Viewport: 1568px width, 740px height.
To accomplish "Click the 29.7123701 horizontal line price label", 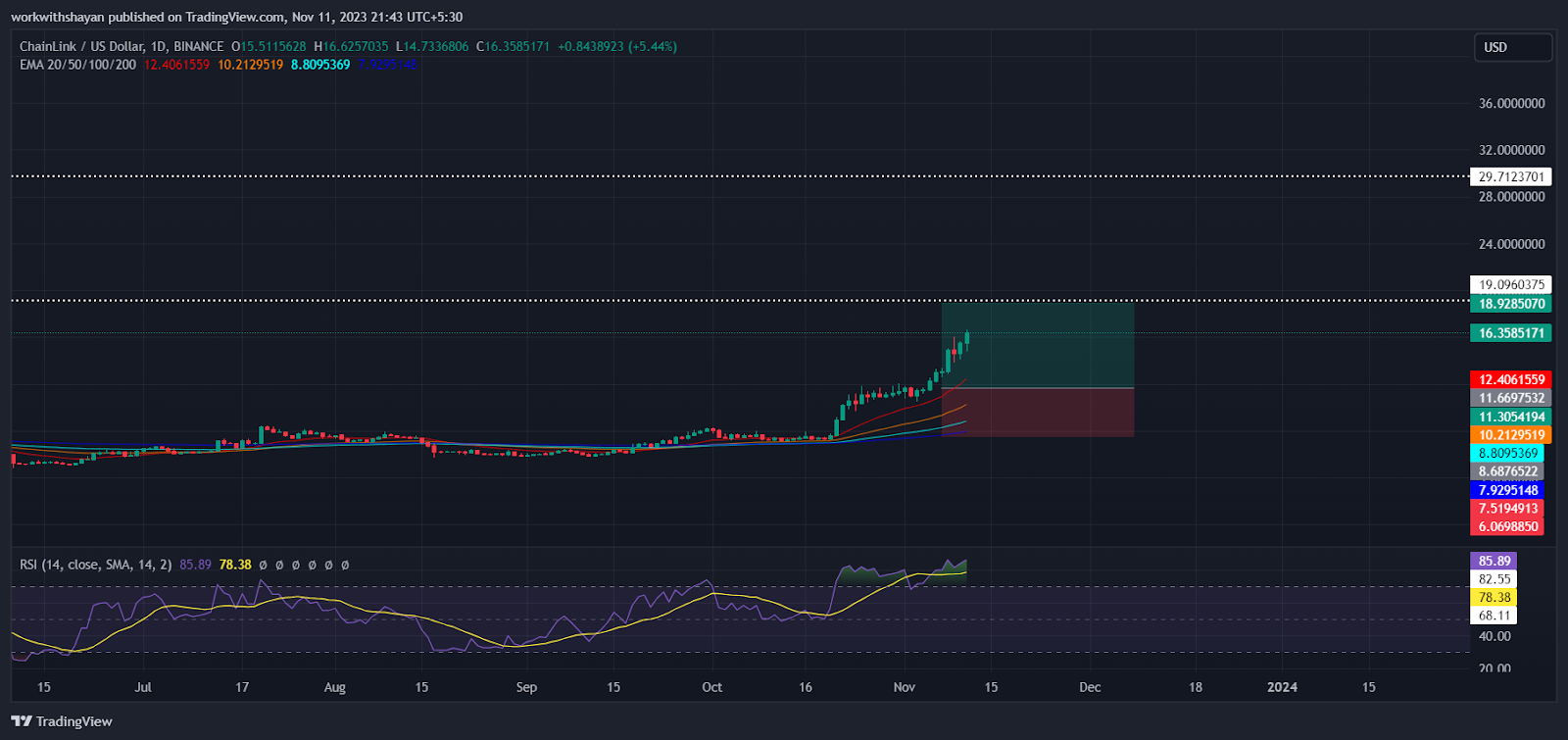I will coord(1510,177).
